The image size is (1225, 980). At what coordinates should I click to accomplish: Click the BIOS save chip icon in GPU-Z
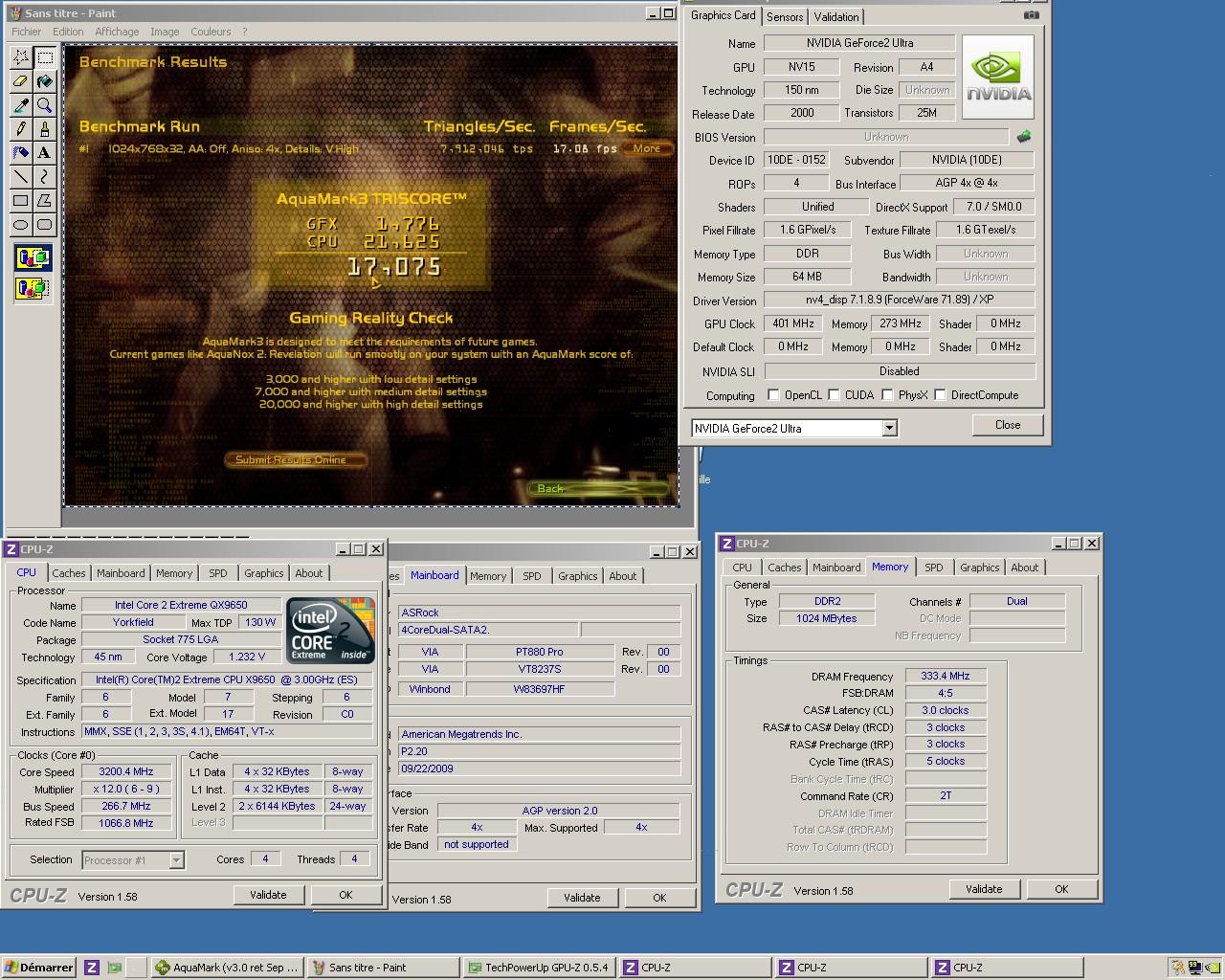click(x=1024, y=137)
